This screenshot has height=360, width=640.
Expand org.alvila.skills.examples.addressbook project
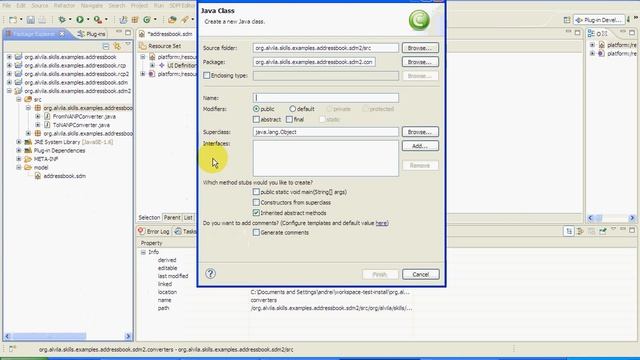[9, 57]
